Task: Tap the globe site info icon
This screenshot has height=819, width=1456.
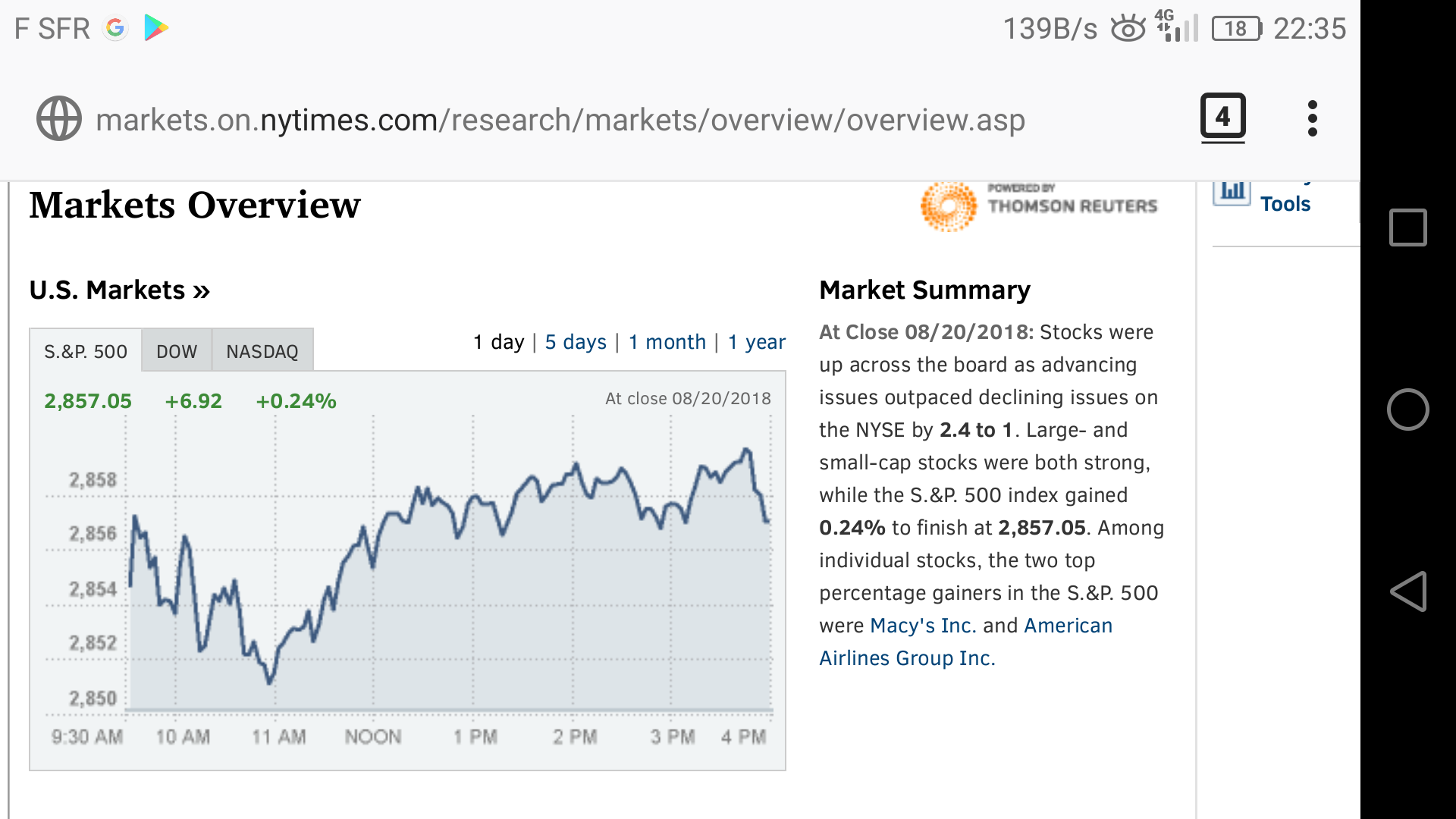Action: point(58,119)
